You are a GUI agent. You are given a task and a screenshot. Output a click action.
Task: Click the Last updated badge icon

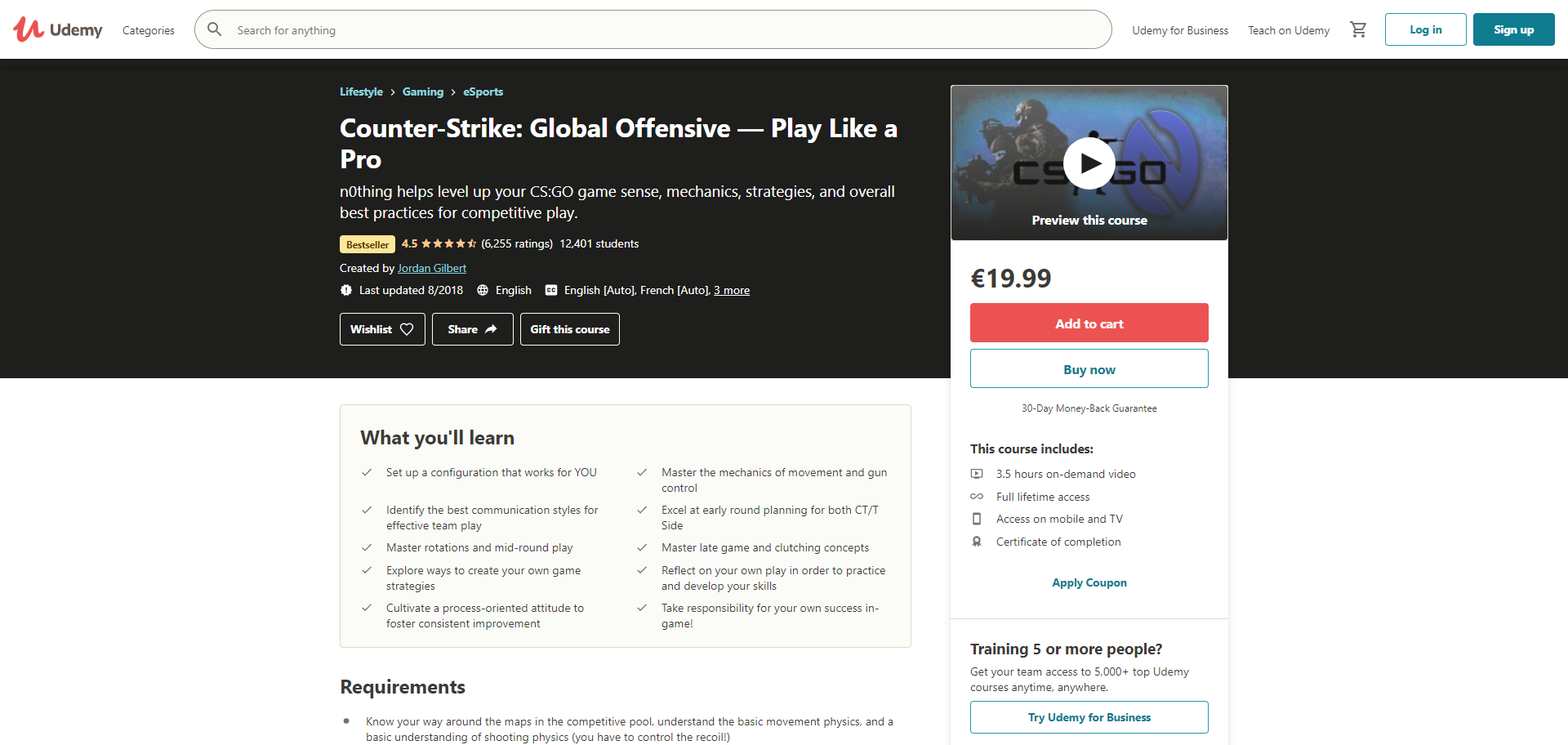346,290
